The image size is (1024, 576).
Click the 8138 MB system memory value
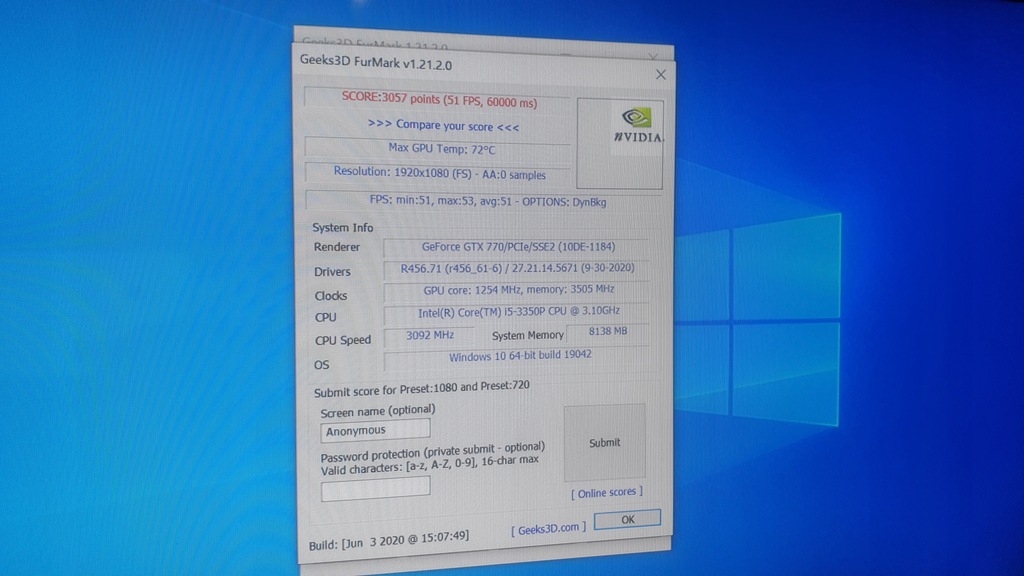[608, 331]
